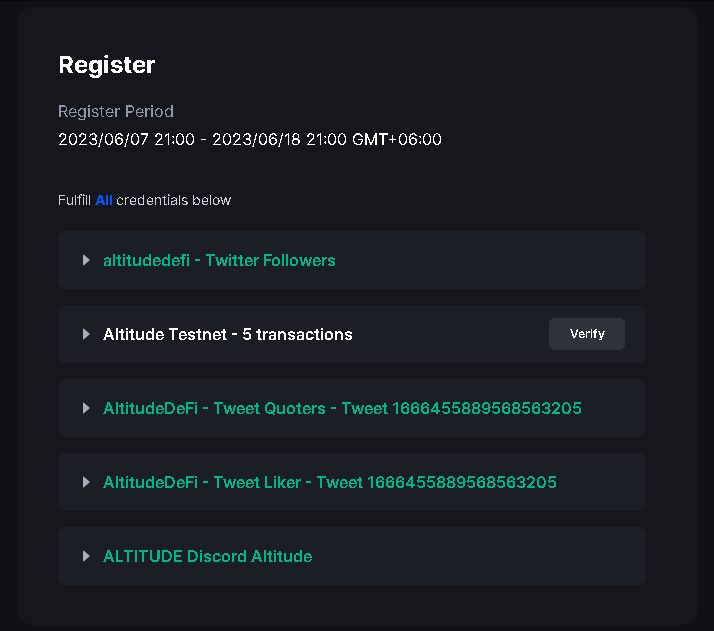
Task: Expand ALTITUDE Discord Altitude disclosure triangle
Action: tap(86, 556)
